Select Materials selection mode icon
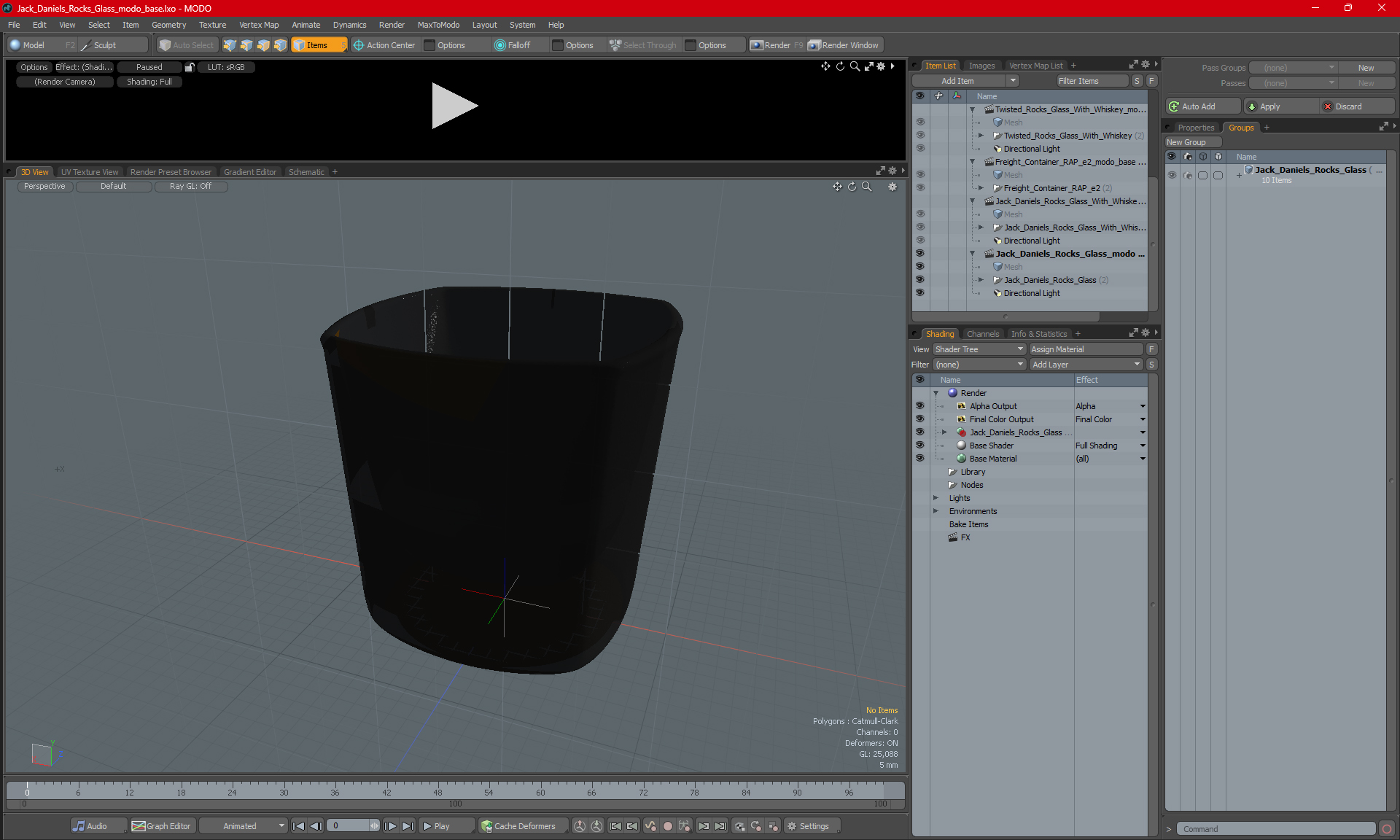This screenshot has height=840, width=1400. 280,45
